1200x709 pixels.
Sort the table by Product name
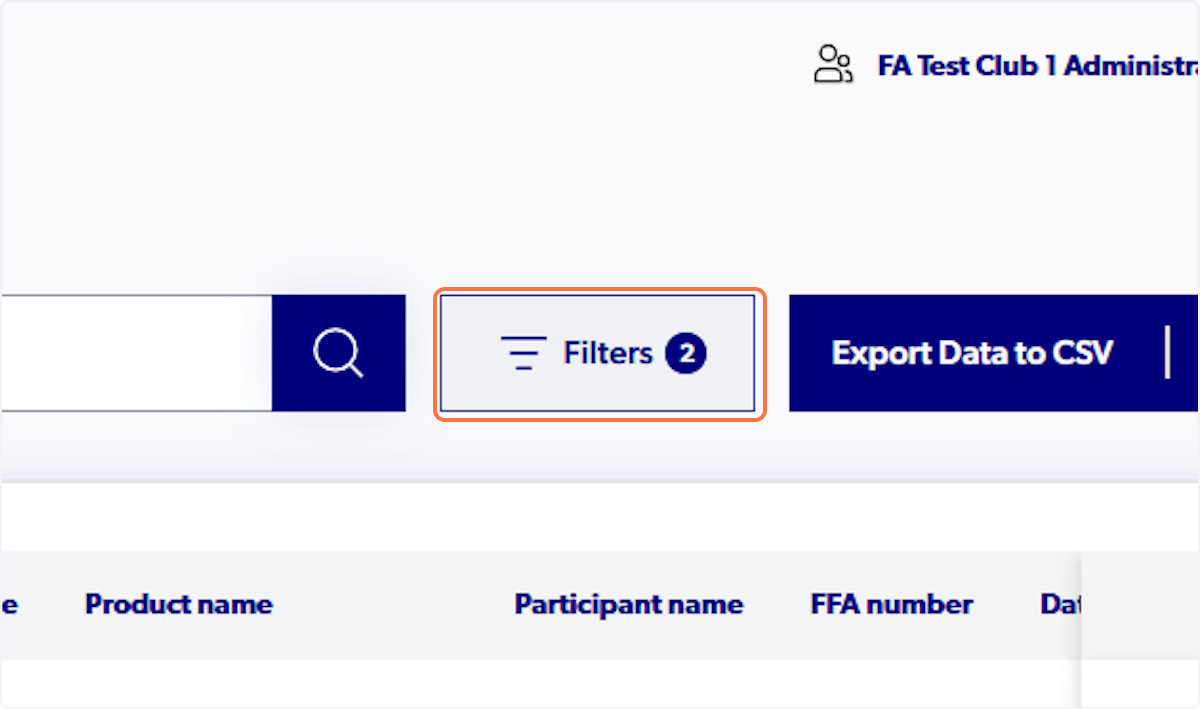point(178,604)
